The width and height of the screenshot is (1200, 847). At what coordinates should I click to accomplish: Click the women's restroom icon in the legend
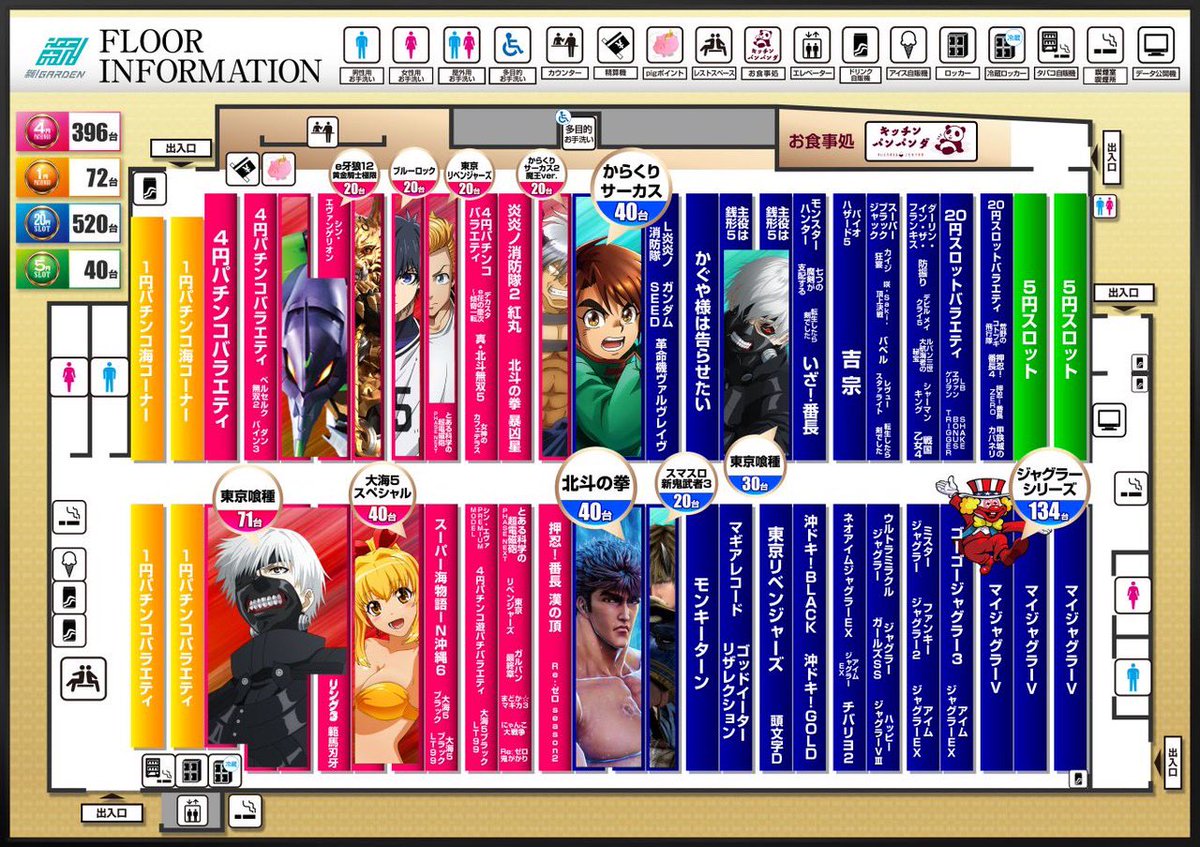click(x=410, y=45)
